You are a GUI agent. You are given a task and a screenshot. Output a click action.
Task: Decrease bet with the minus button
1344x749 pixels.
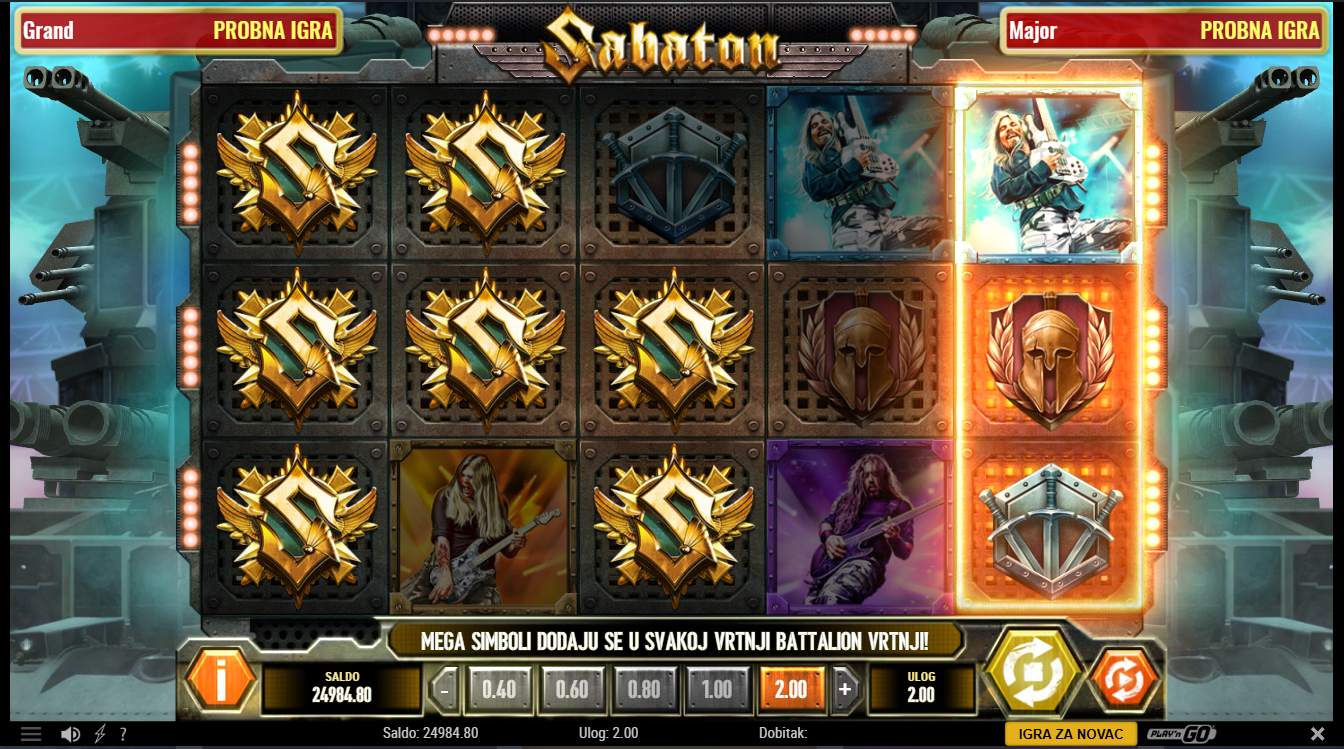click(444, 689)
